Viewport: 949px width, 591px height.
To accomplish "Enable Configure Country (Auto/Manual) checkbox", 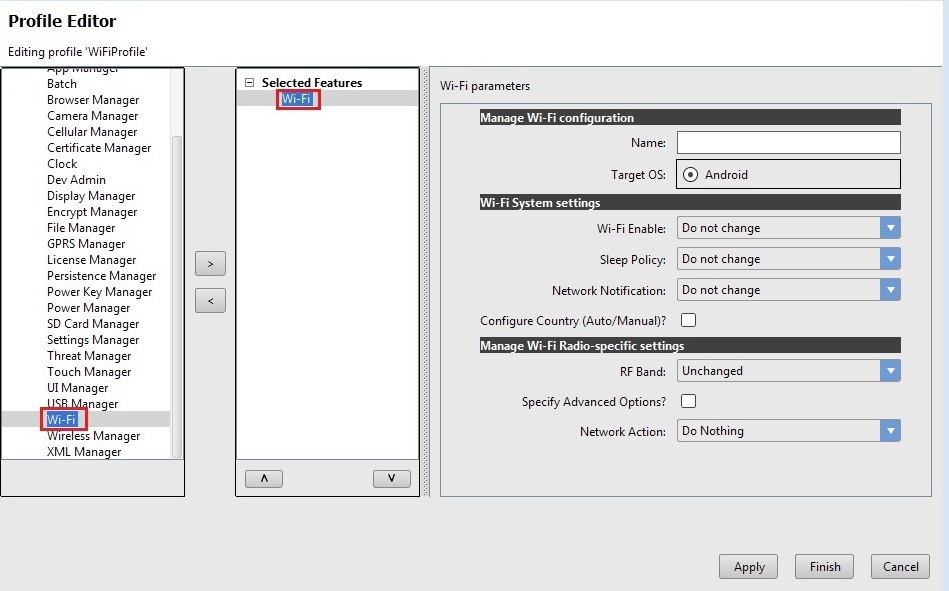I will point(688,321).
